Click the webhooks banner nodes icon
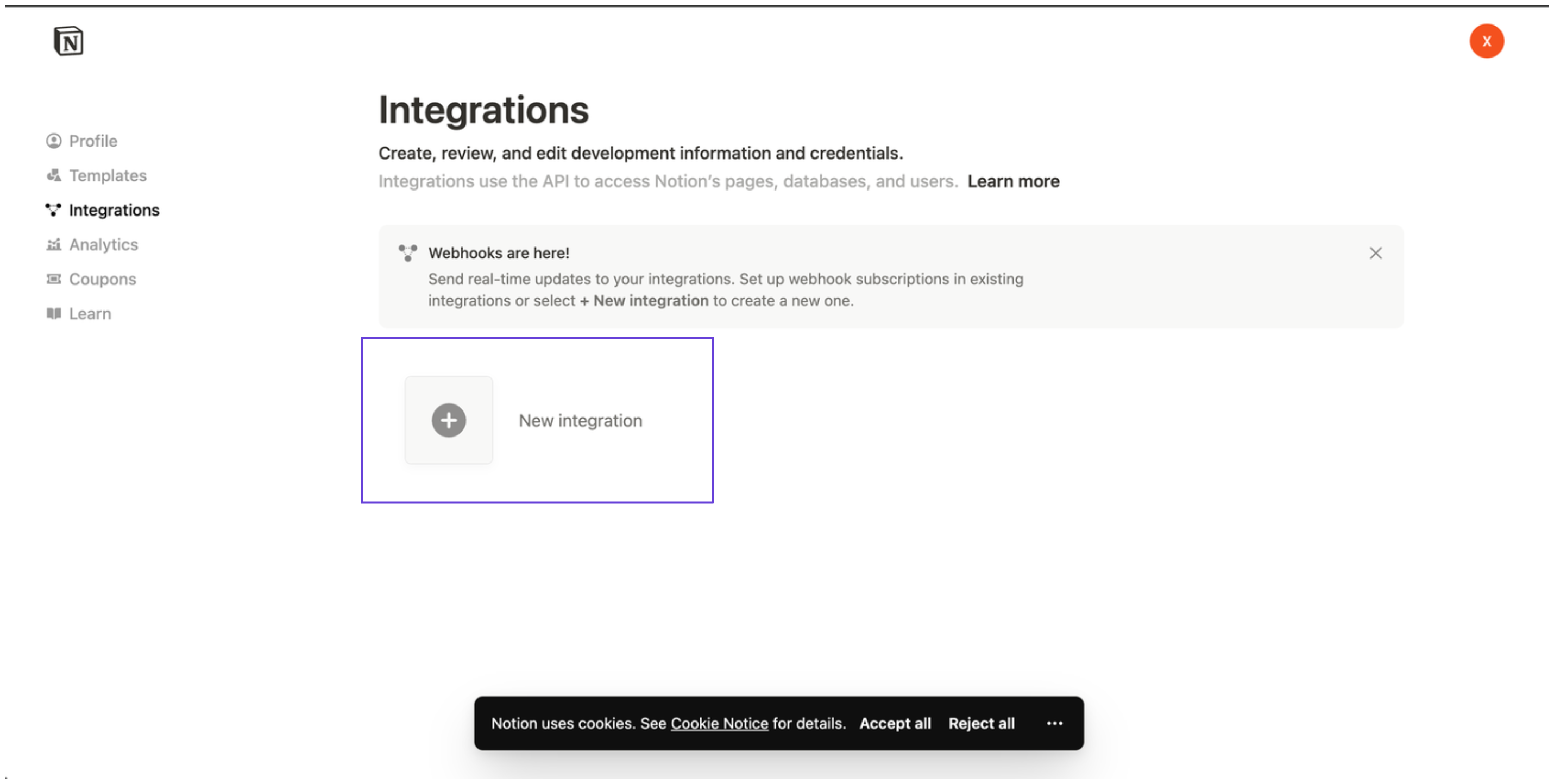This screenshot has width=1554, height=784. pos(408,252)
